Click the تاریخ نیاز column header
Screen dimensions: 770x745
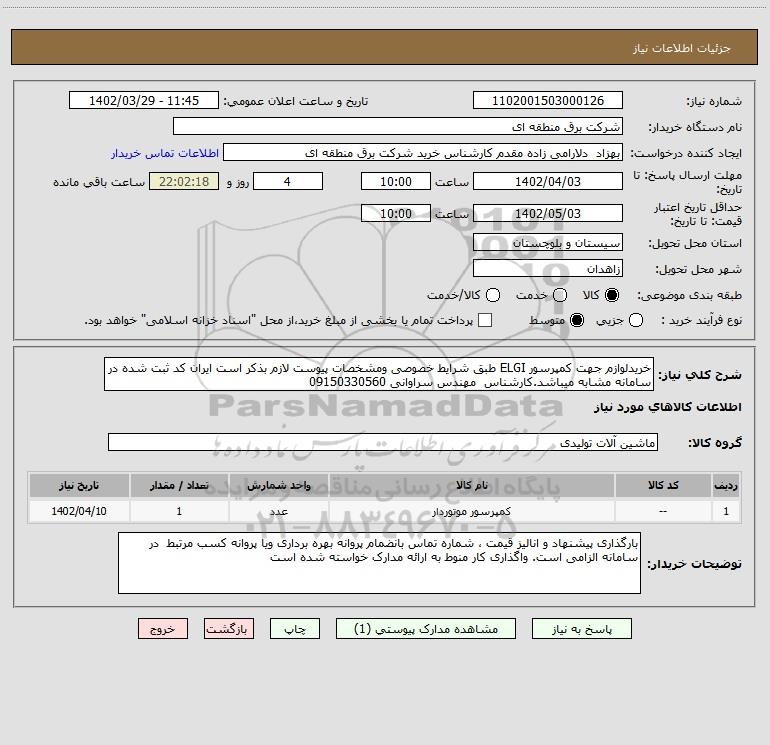(79, 485)
